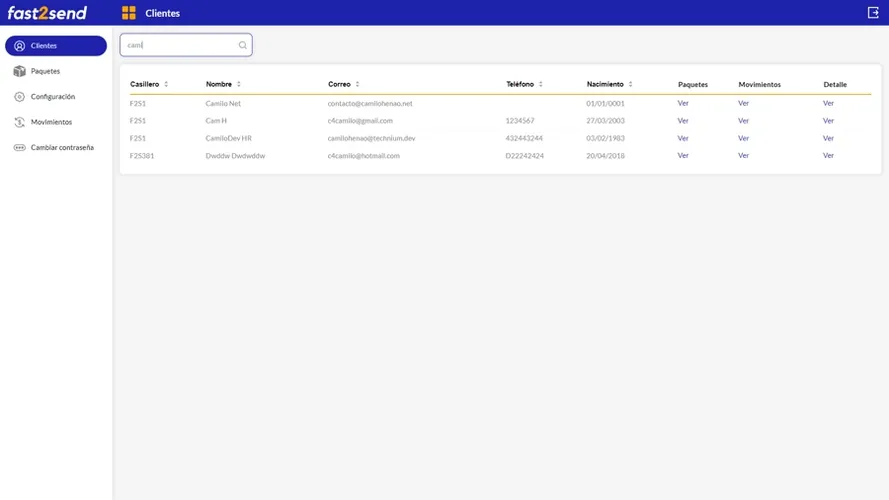View Movimientos for Cam H
Image resolution: width=889 pixels, height=500 pixels.
[x=743, y=120]
